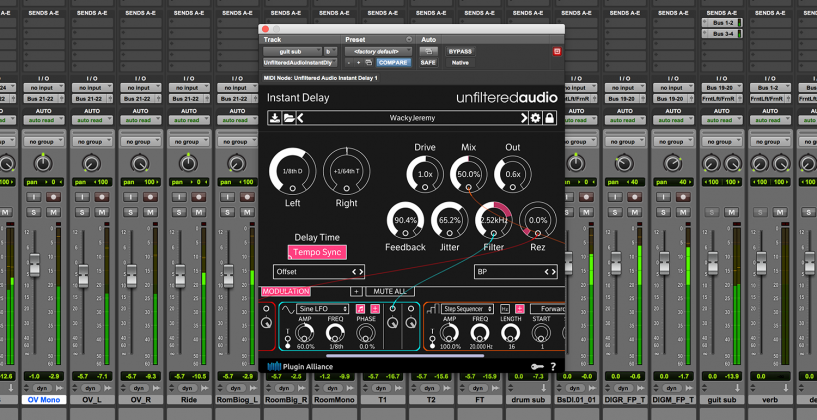The width and height of the screenshot is (817, 420).
Task: Toggle Step Sequencer Hz mode icon
Action: (505, 309)
